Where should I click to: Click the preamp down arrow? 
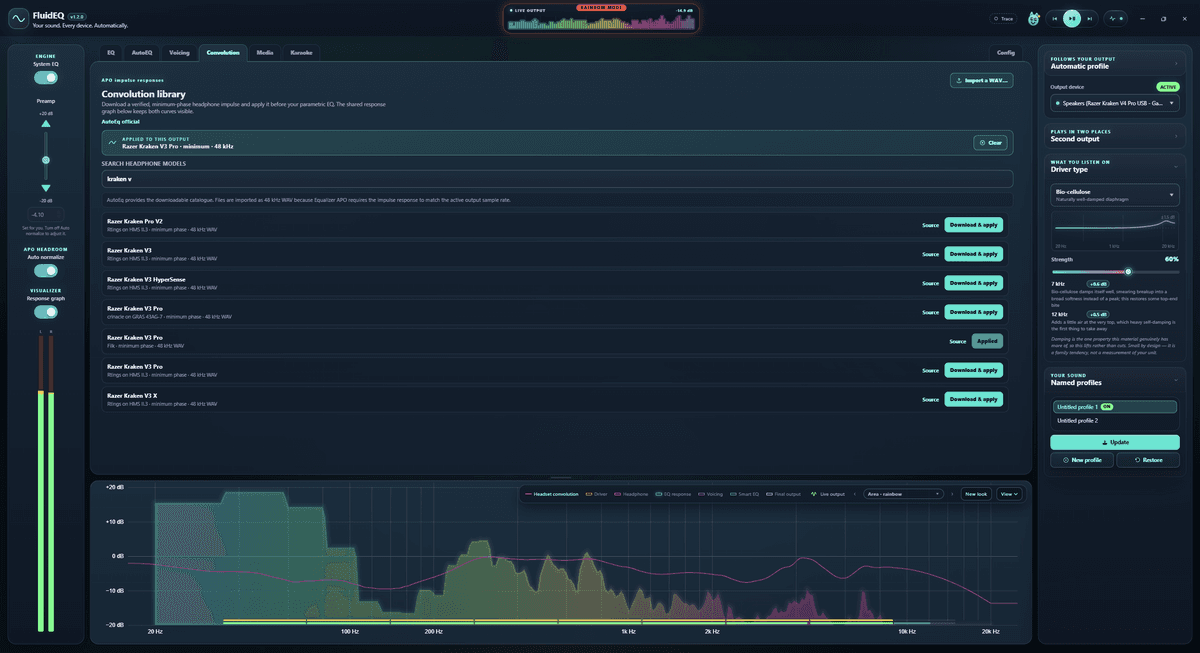(x=45, y=188)
